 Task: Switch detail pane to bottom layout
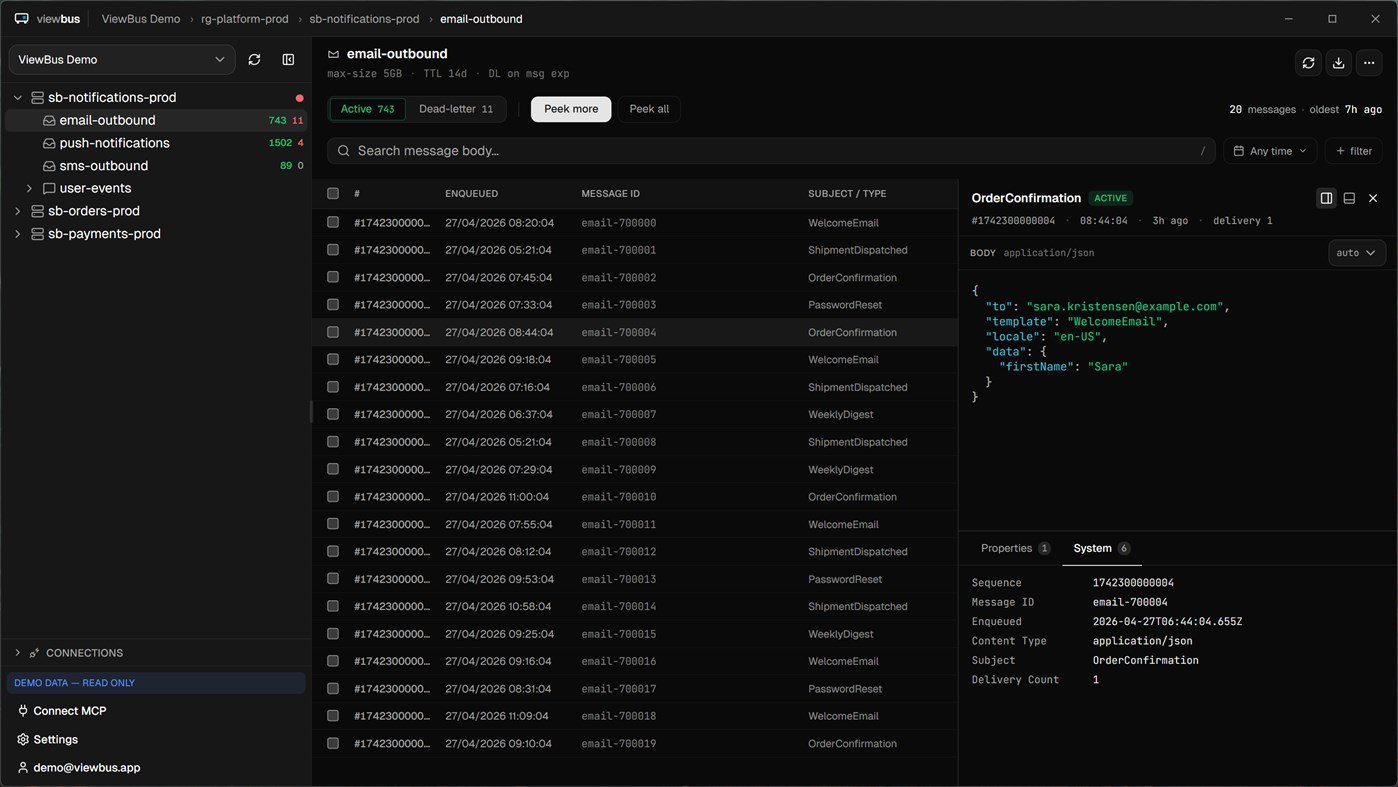click(1349, 198)
